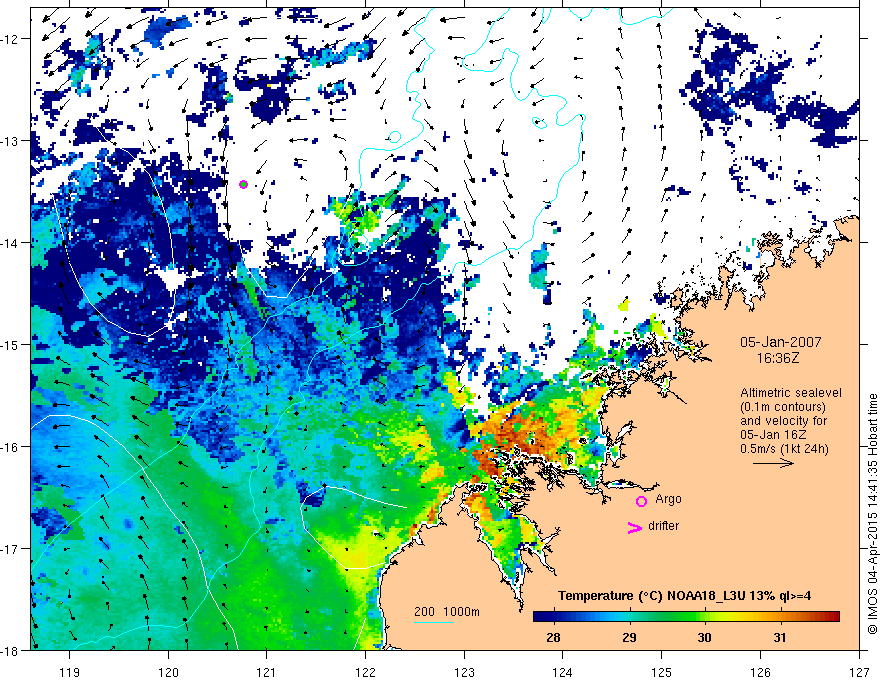Click the time label 16:36Z
The image size is (880, 680).
coord(777,358)
